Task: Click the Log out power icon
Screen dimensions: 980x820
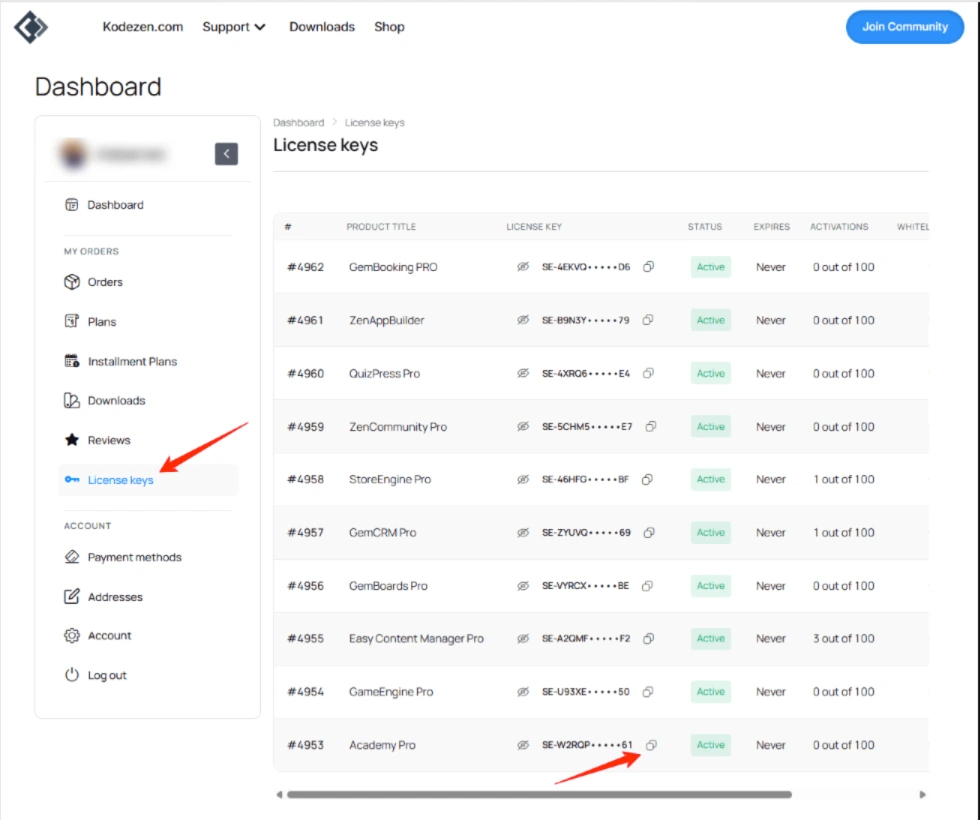Action: pyautogui.click(x=72, y=674)
